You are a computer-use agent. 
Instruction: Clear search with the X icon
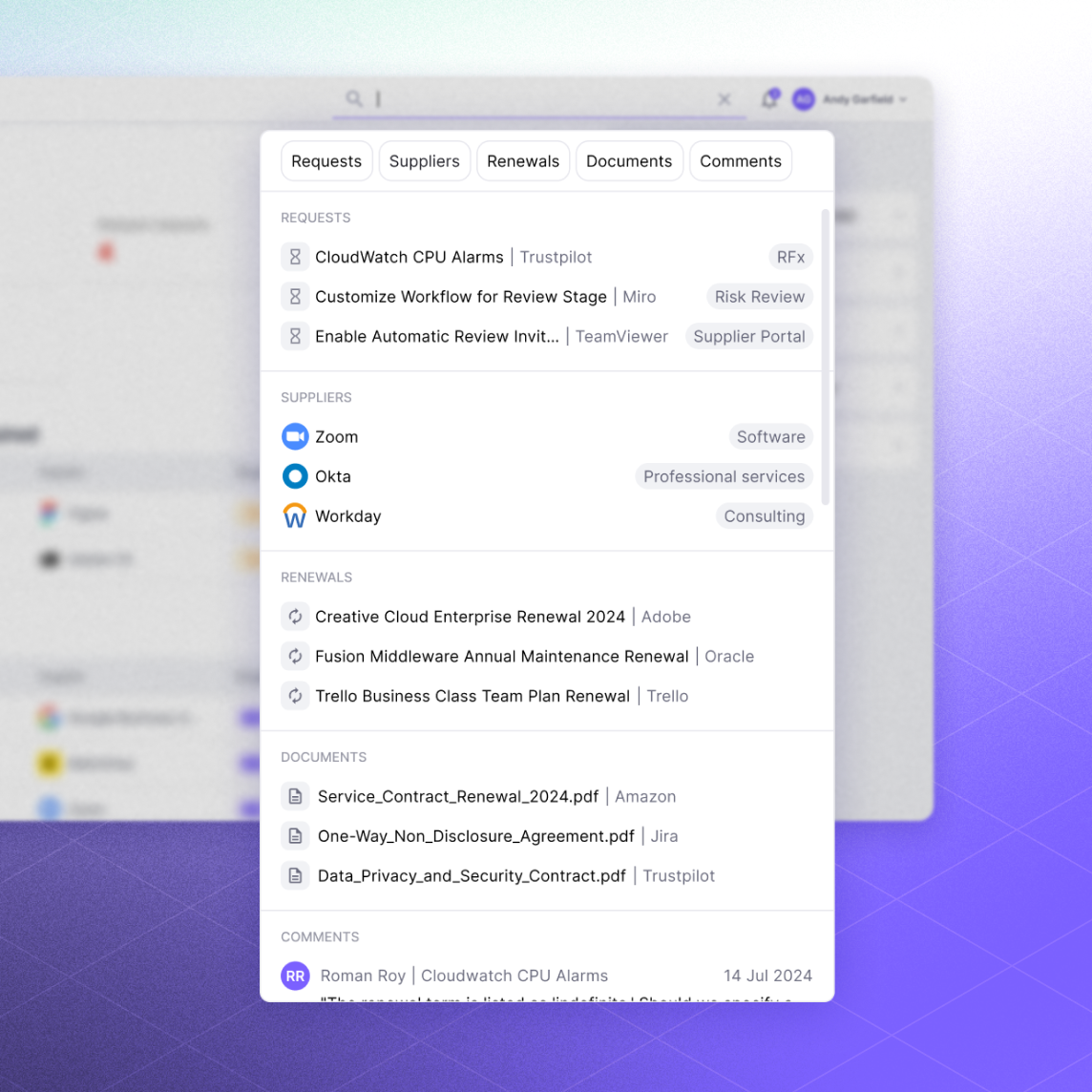tap(724, 99)
